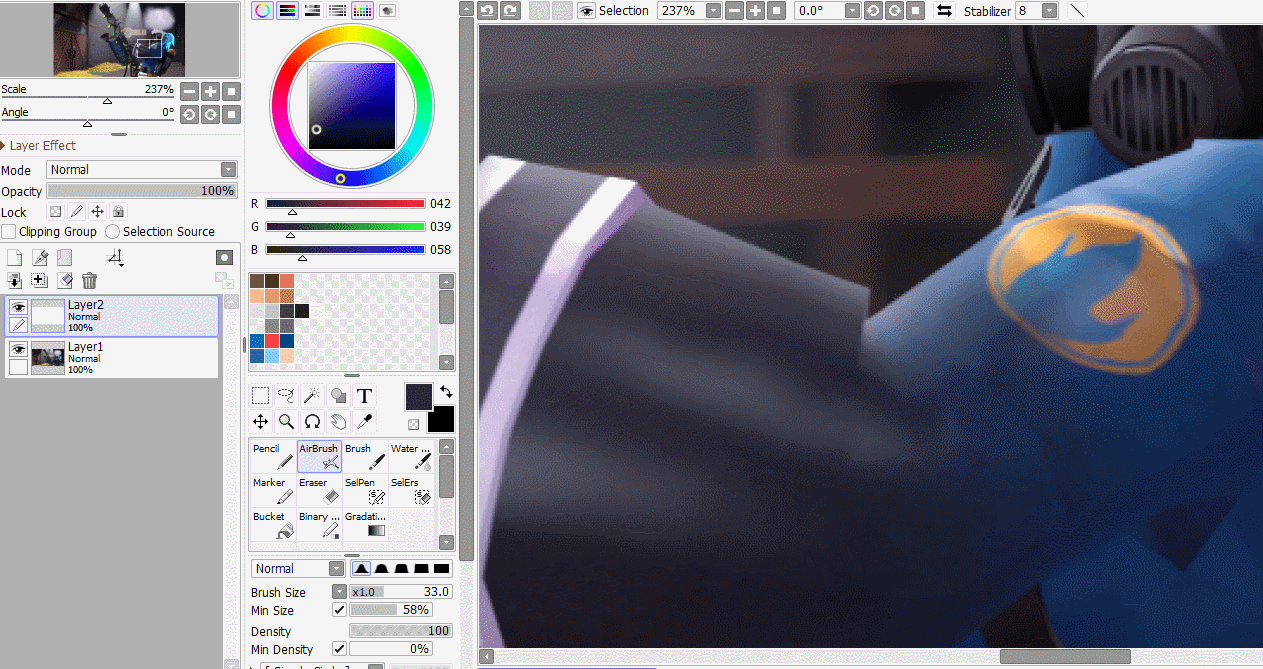Screen dimensions: 1263x669
Task: Choose the Brush tool
Action: [365, 457]
